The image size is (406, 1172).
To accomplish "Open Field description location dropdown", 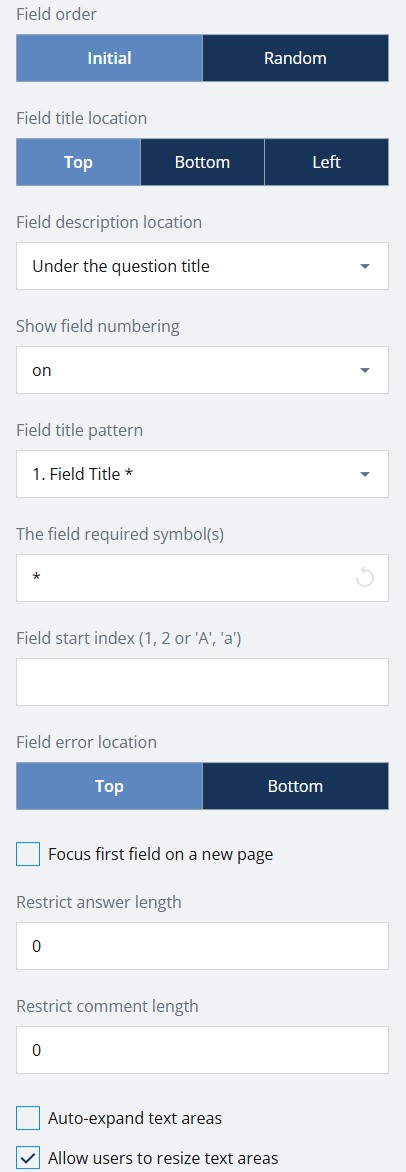I will pyautogui.click(x=203, y=266).
